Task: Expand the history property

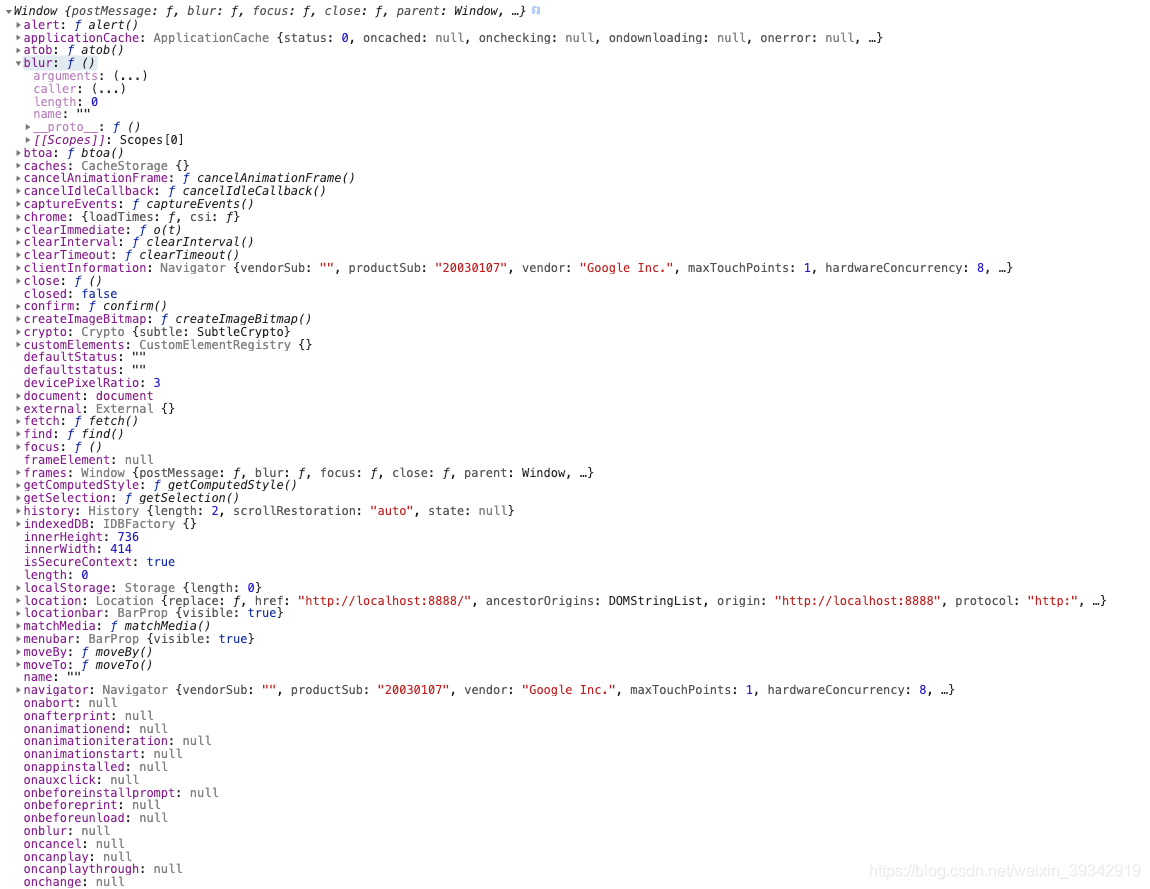Action: click(x=18, y=511)
